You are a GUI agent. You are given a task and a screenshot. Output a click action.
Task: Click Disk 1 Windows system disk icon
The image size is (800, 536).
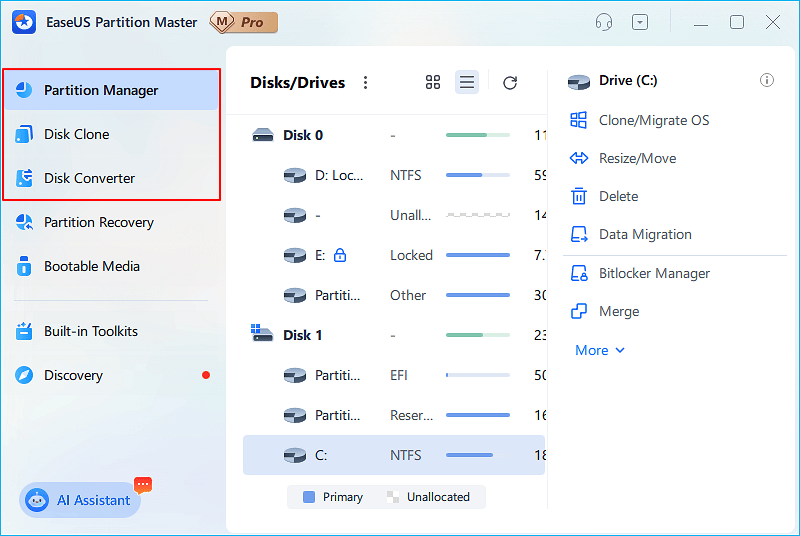[x=262, y=333]
